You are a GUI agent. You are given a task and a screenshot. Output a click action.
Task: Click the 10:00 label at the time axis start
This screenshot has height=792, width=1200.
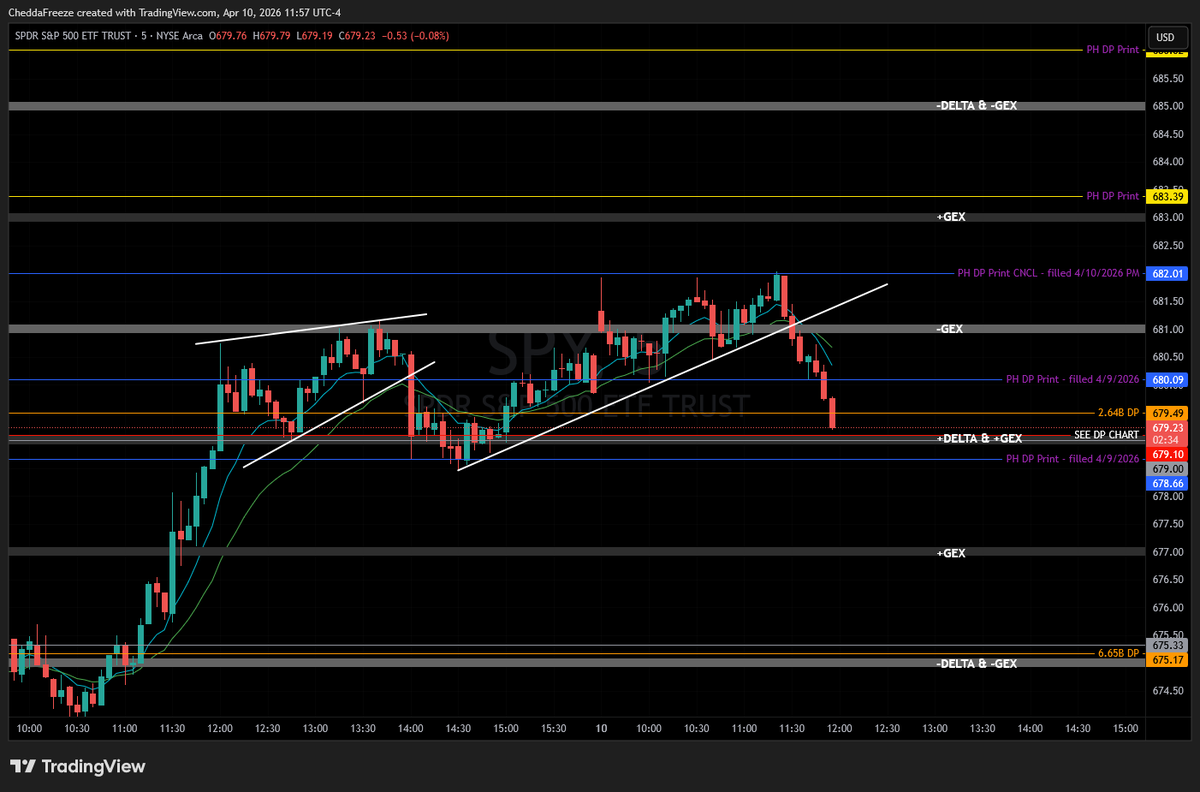[x=30, y=729]
